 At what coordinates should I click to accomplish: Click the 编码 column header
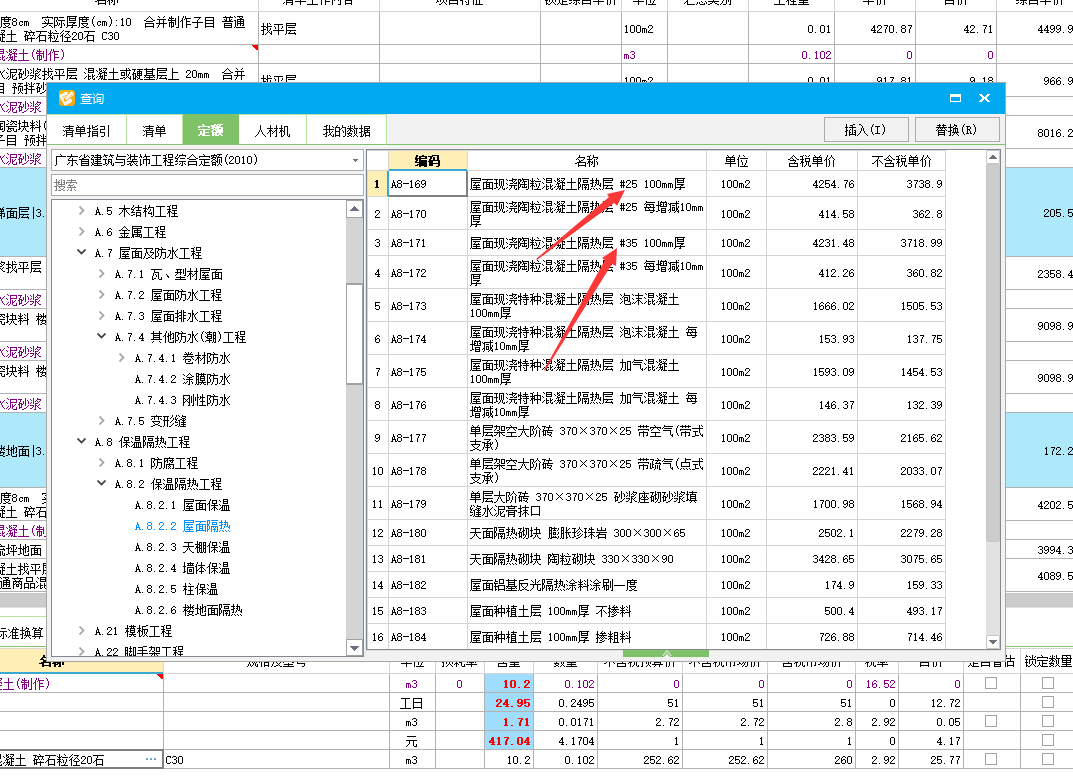[428, 161]
